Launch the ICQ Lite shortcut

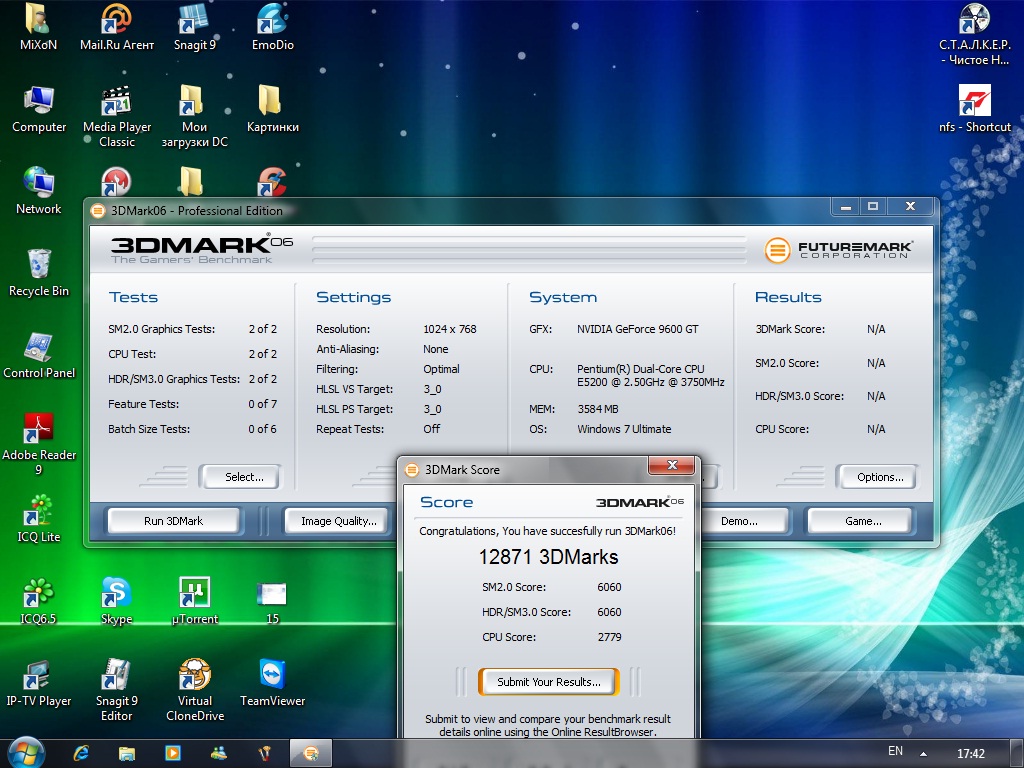pyautogui.click(x=39, y=519)
